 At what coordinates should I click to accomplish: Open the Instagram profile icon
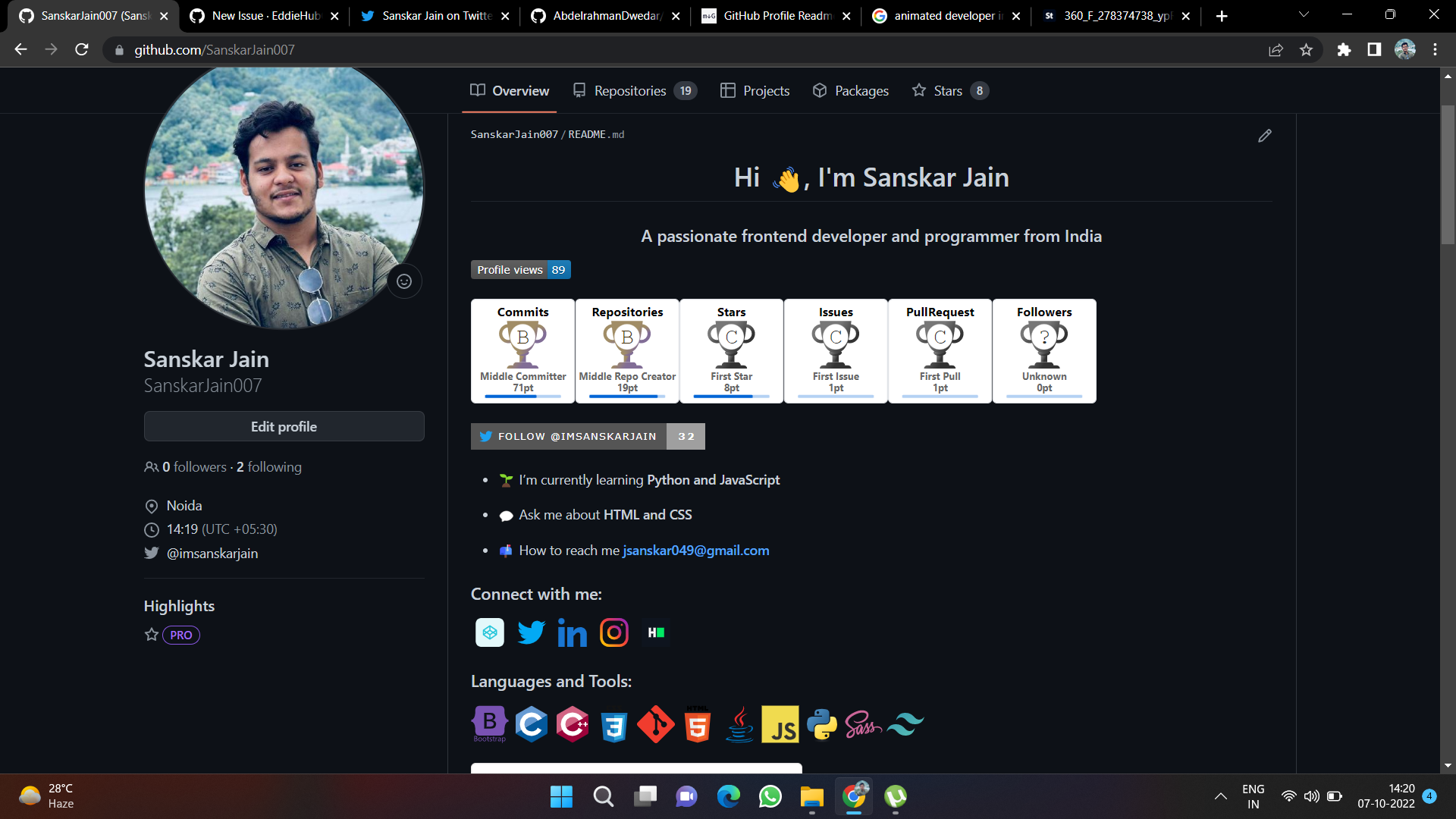(614, 632)
